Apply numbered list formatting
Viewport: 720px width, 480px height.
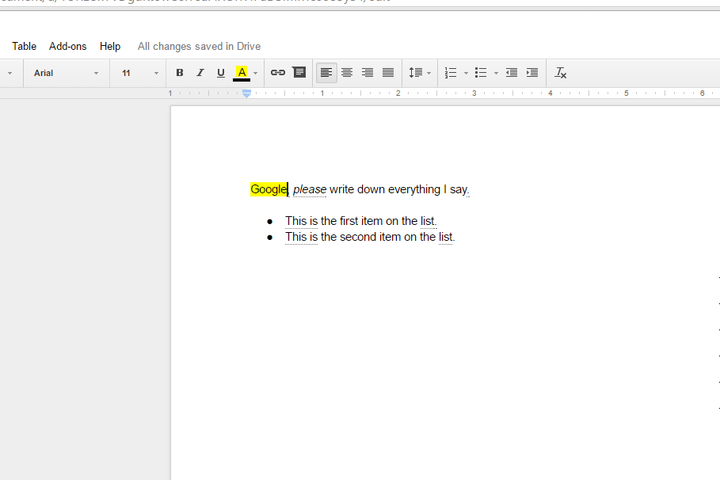pos(451,73)
